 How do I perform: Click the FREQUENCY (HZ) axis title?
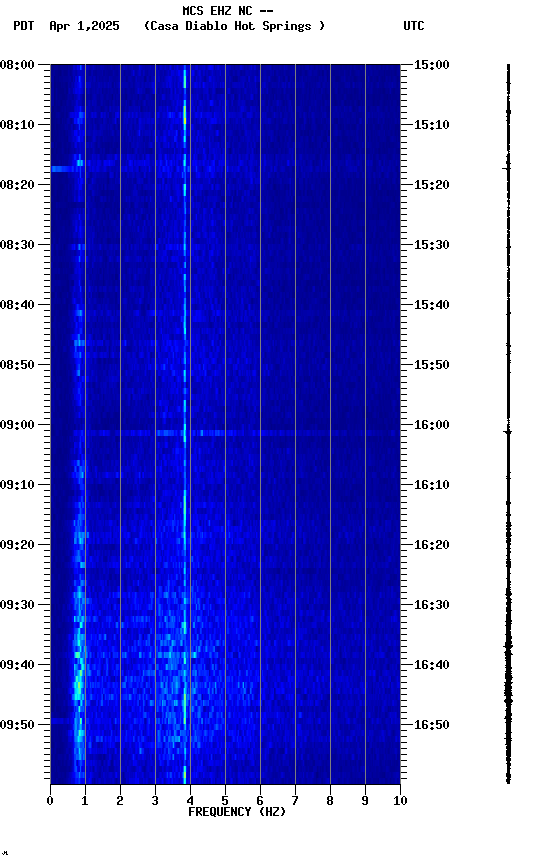237,812
